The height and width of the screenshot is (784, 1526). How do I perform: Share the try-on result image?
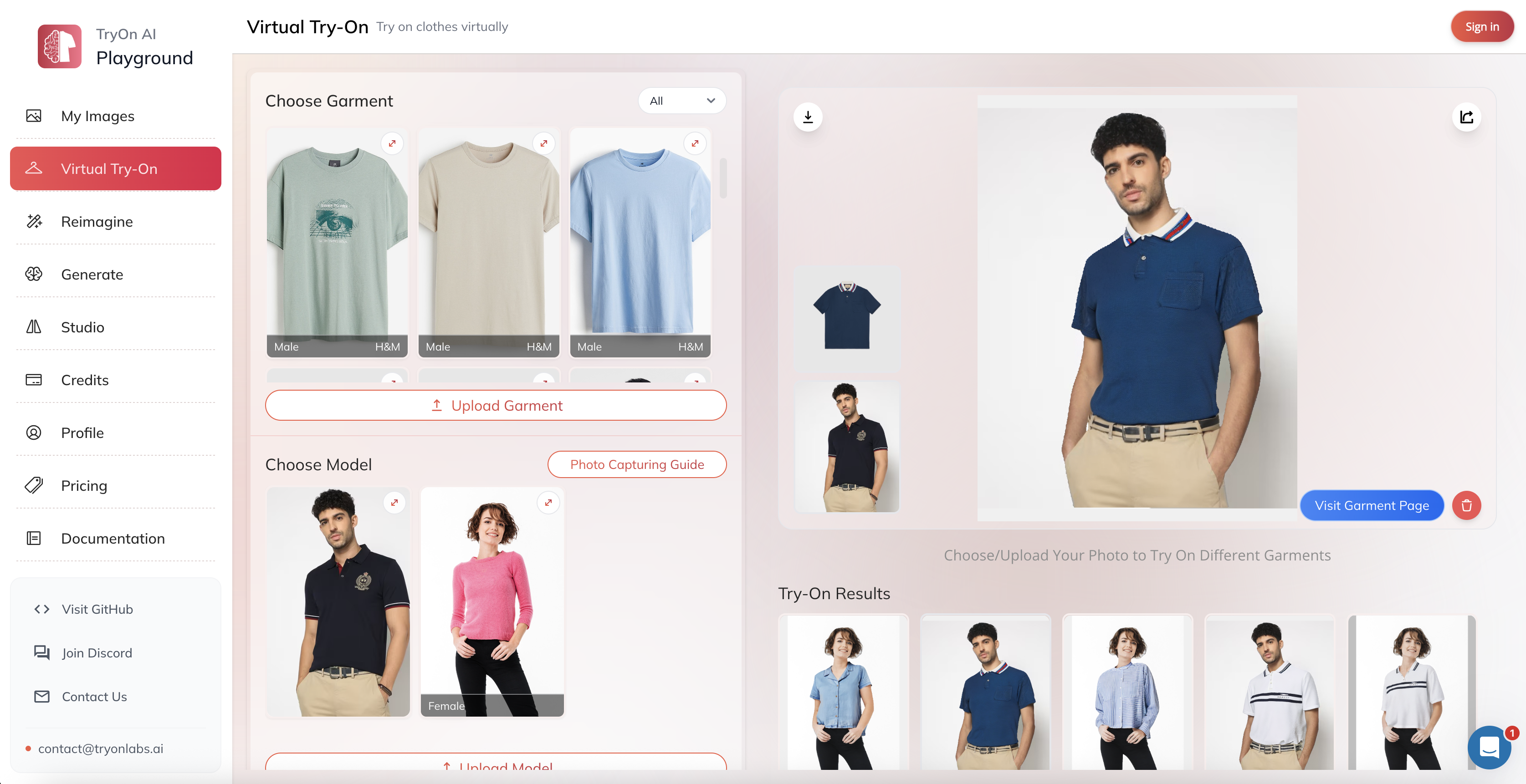pos(1467,117)
